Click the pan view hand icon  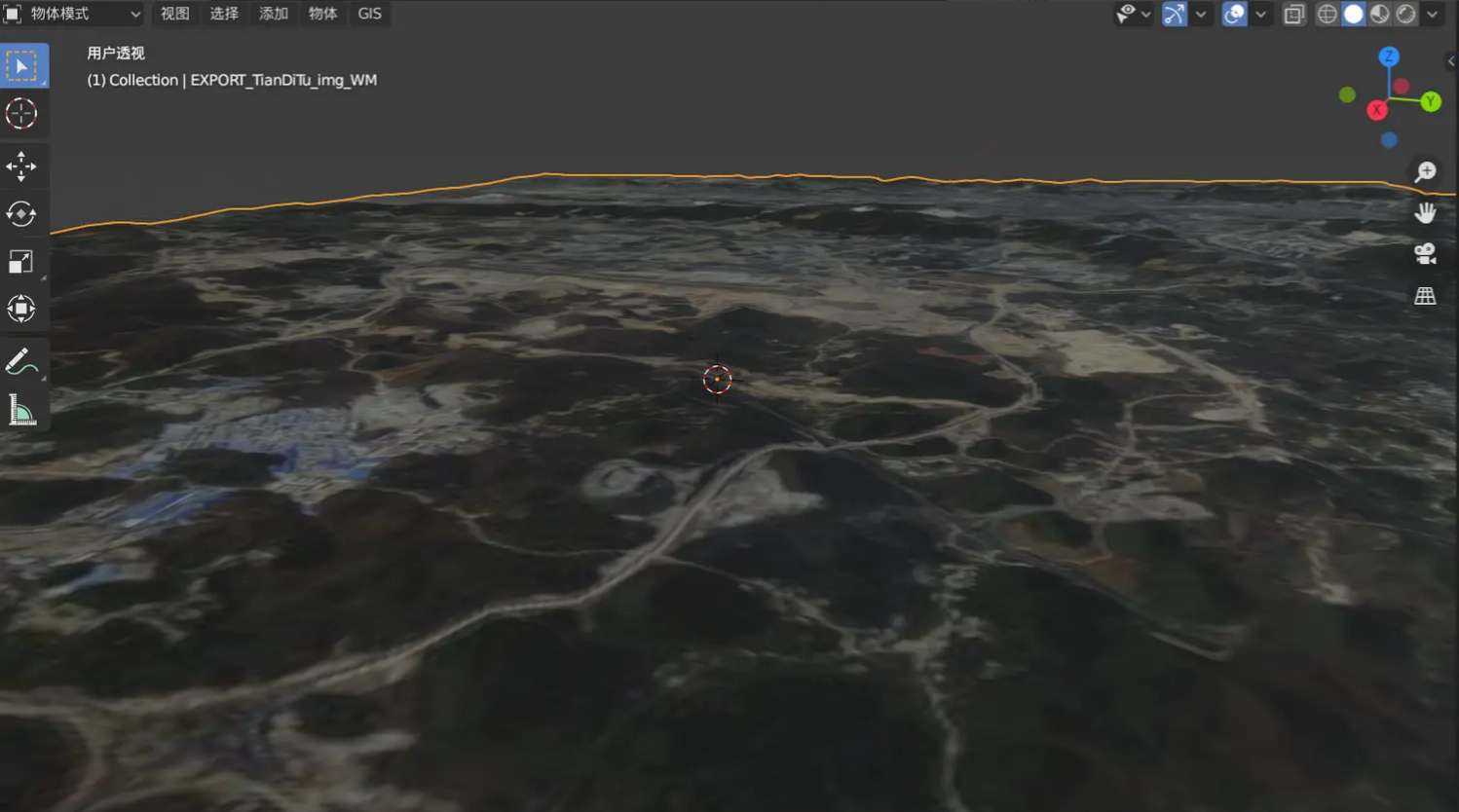(x=1425, y=213)
